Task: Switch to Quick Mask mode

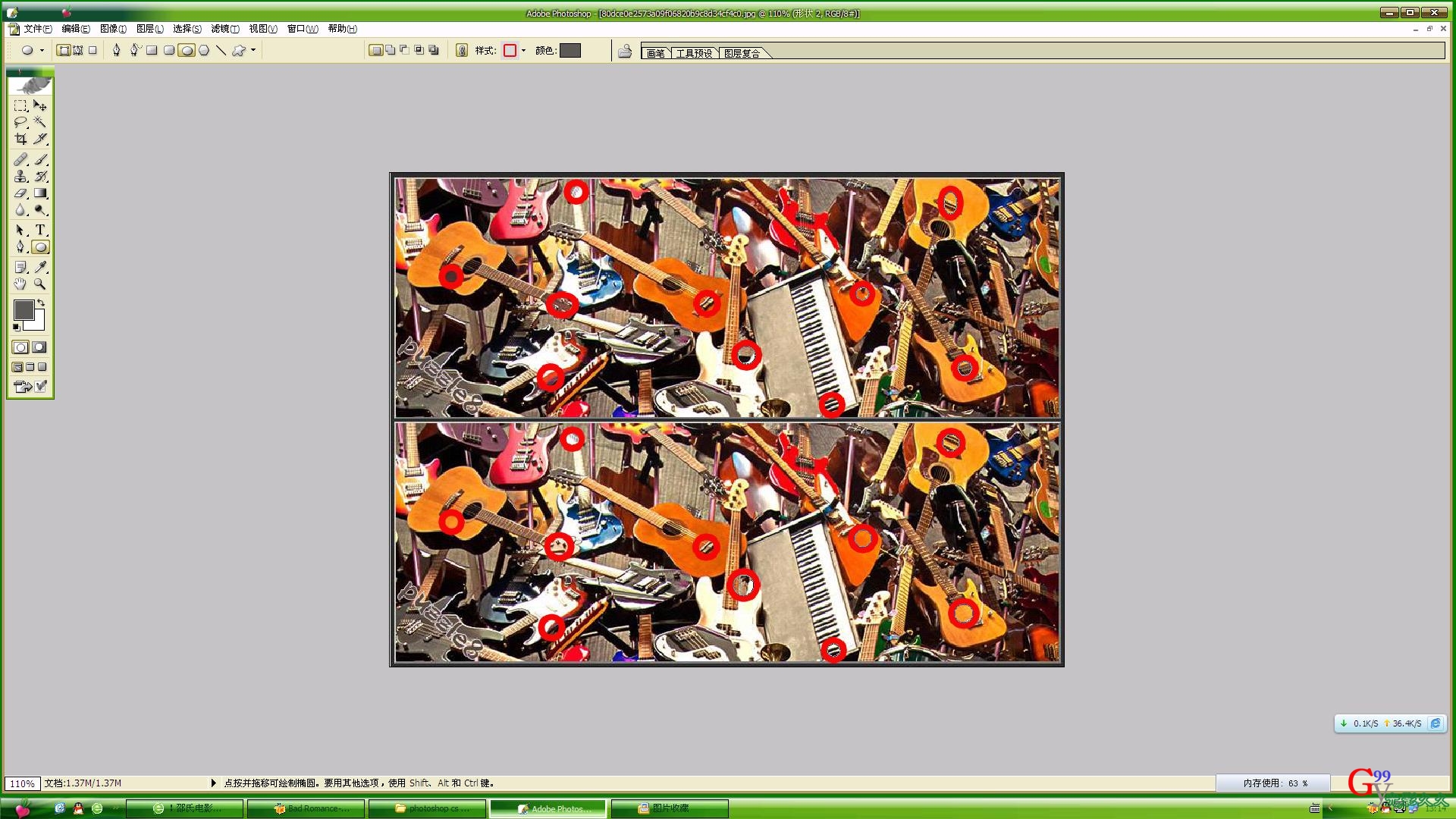Action: tap(39, 347)
